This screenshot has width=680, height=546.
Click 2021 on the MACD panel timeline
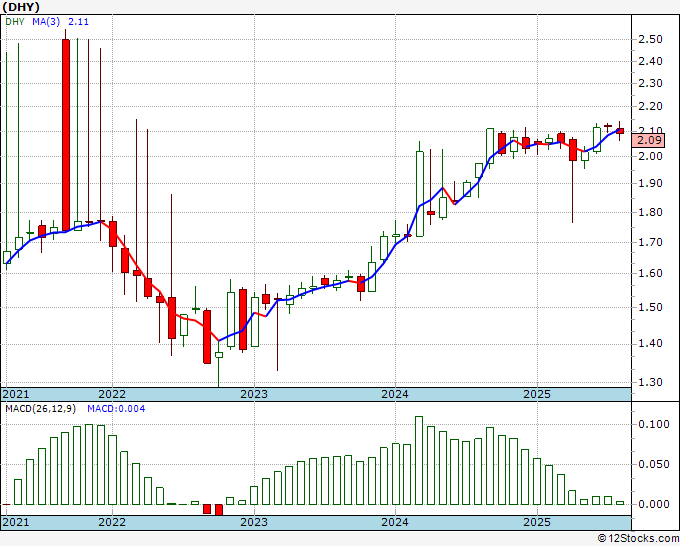[16, 522]
